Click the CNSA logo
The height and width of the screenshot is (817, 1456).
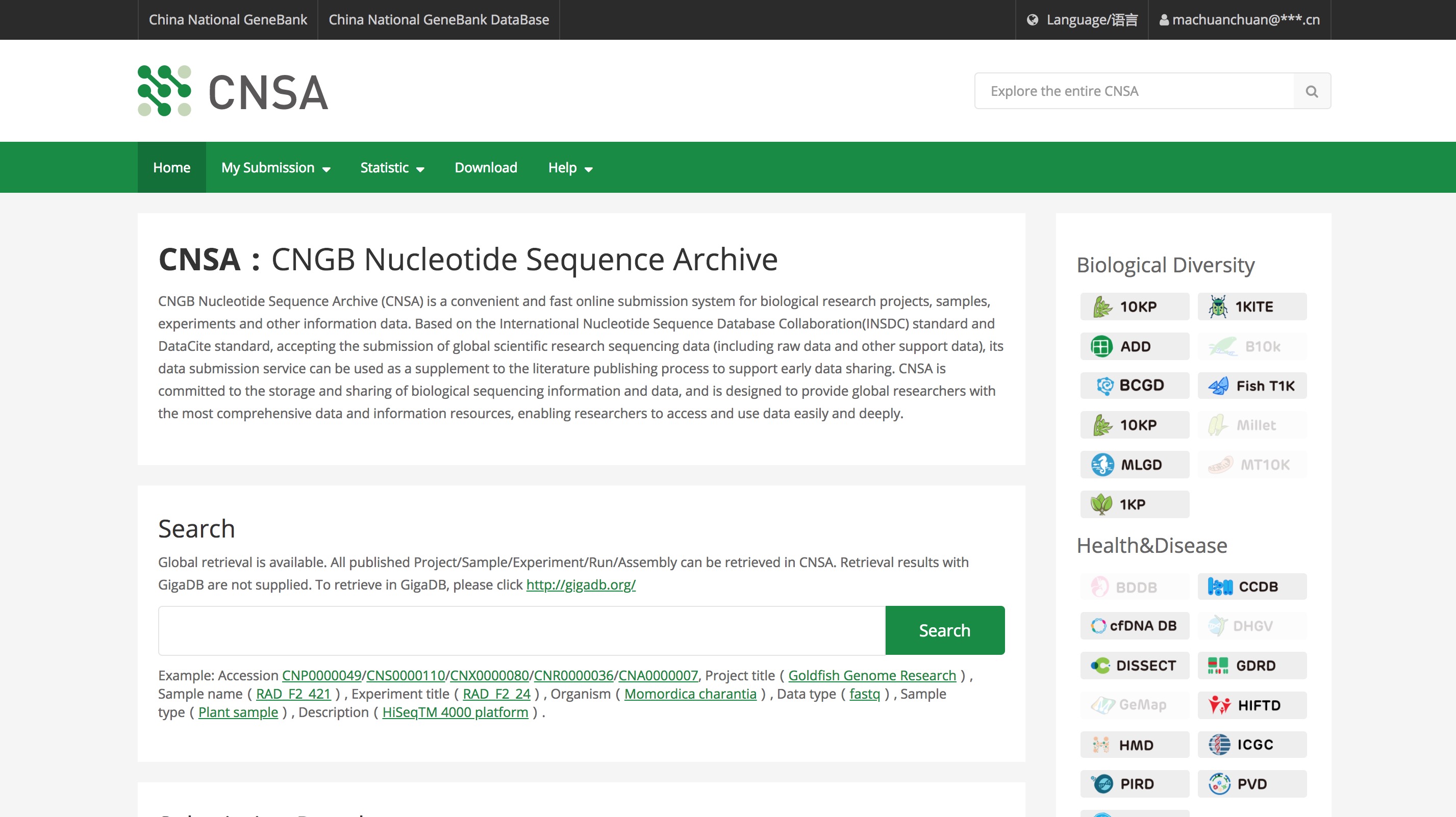pos(233,91)
